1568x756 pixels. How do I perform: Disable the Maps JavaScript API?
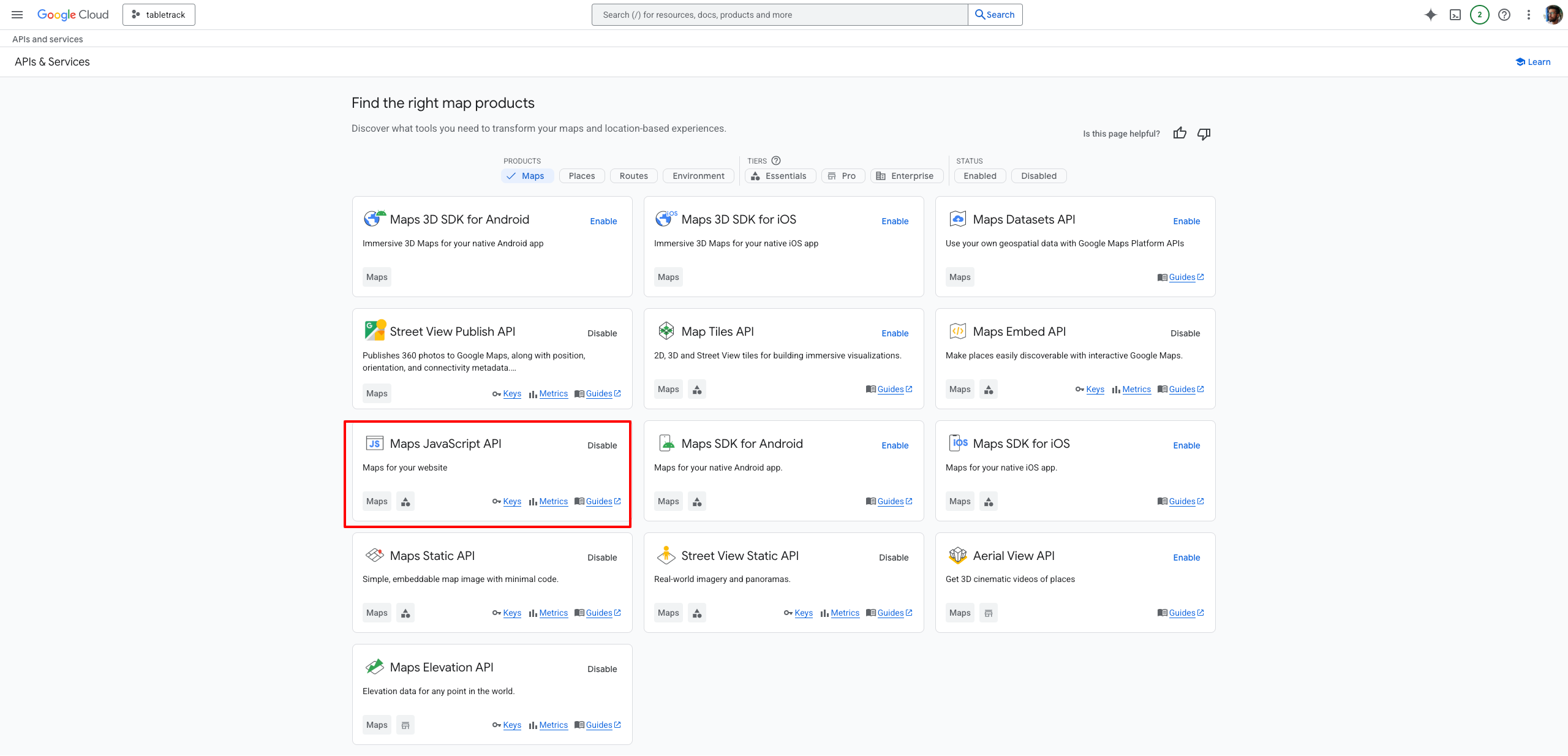[x=602, y=445]
